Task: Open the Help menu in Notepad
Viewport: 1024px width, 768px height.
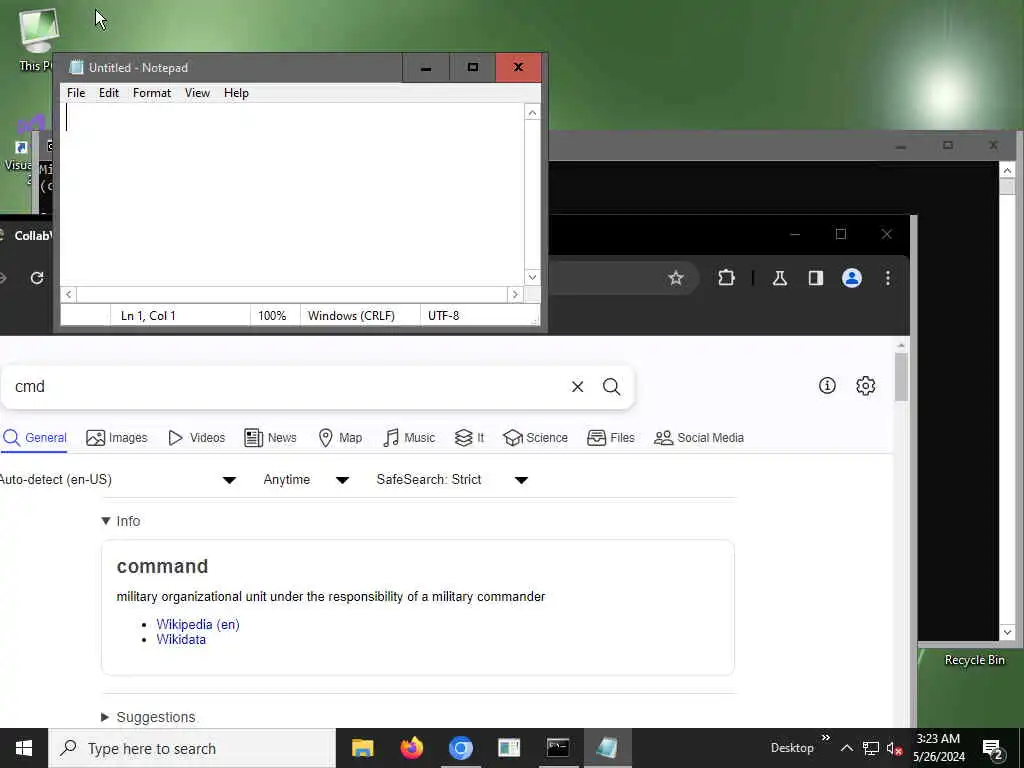Action: (236, 93)
